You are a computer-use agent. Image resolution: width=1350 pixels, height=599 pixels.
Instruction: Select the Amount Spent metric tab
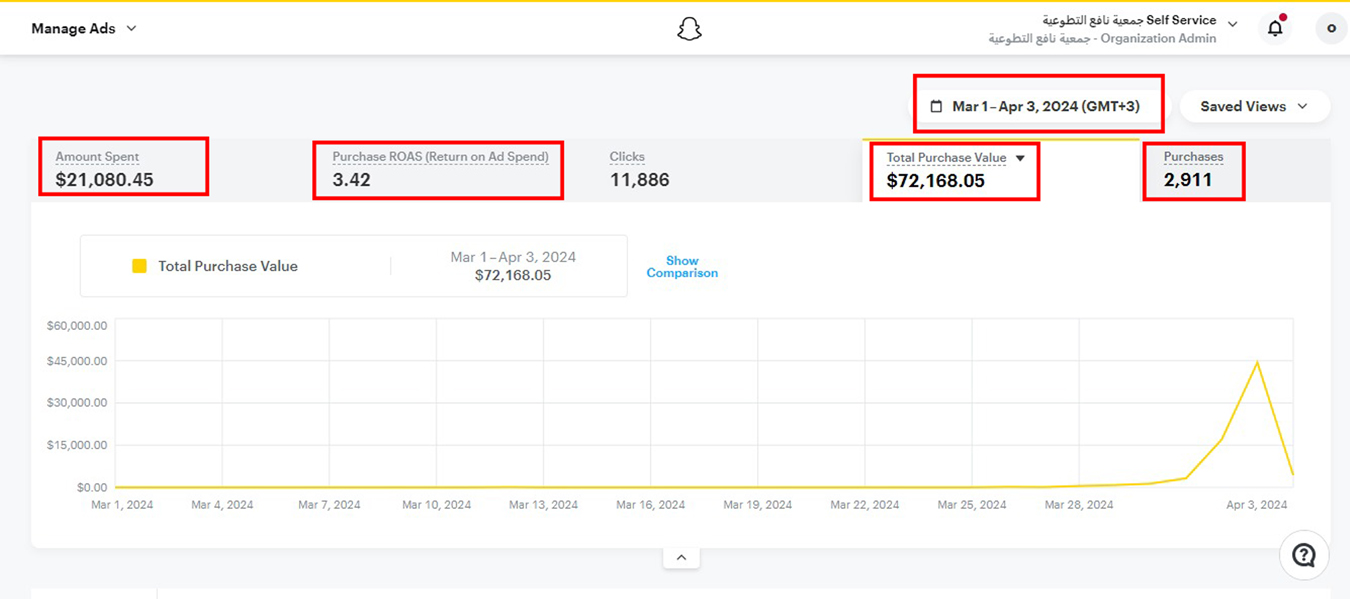[x=104, y=169]
